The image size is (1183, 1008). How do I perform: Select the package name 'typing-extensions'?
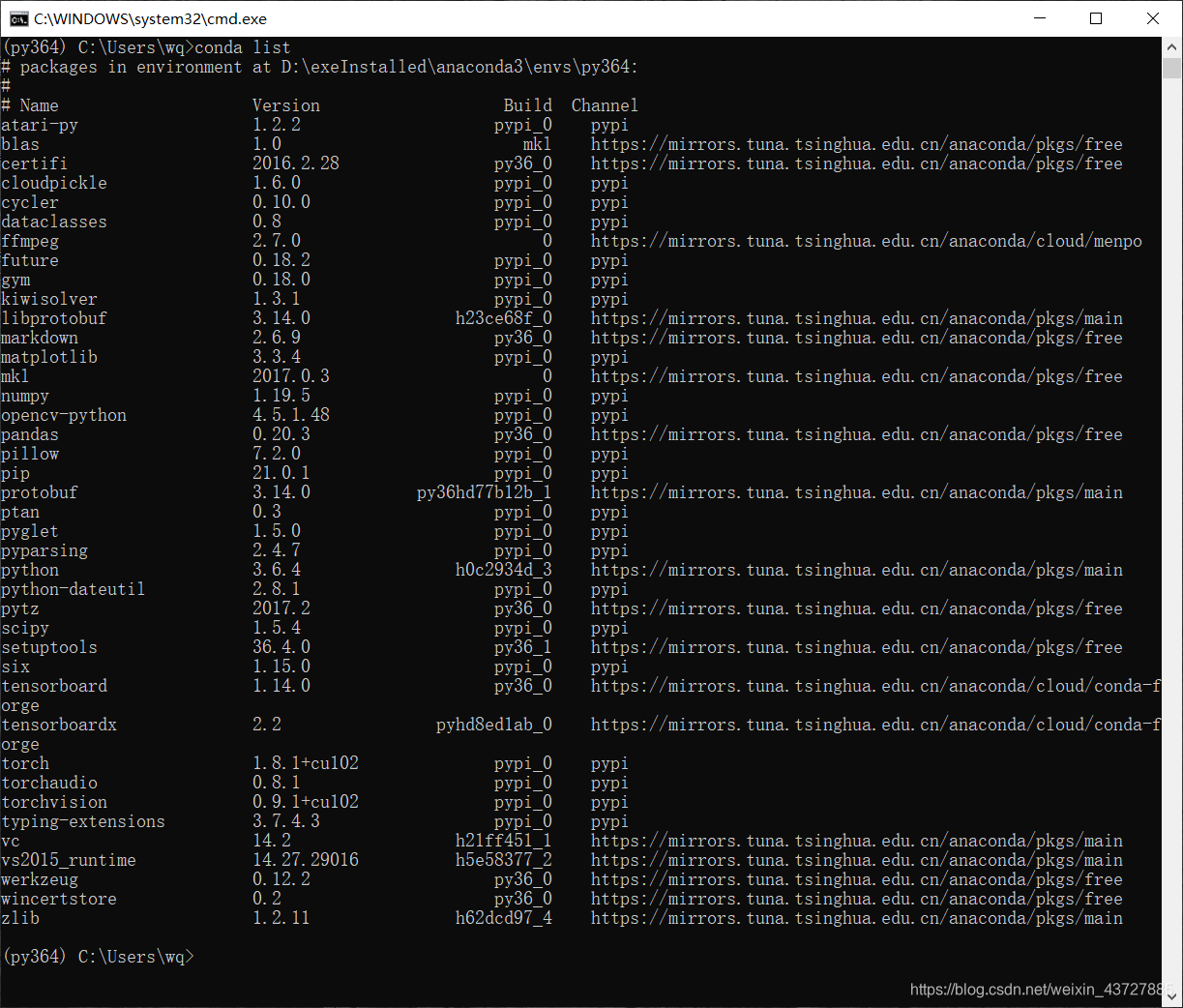83,821
